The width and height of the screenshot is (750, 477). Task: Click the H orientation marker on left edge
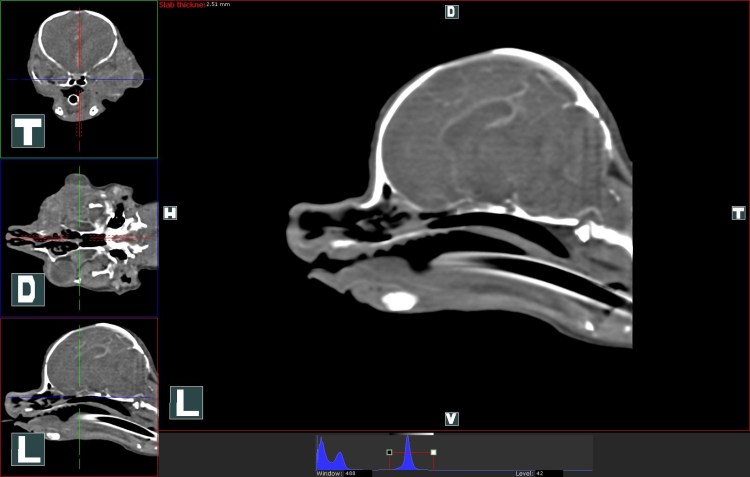tap(170, 213)
